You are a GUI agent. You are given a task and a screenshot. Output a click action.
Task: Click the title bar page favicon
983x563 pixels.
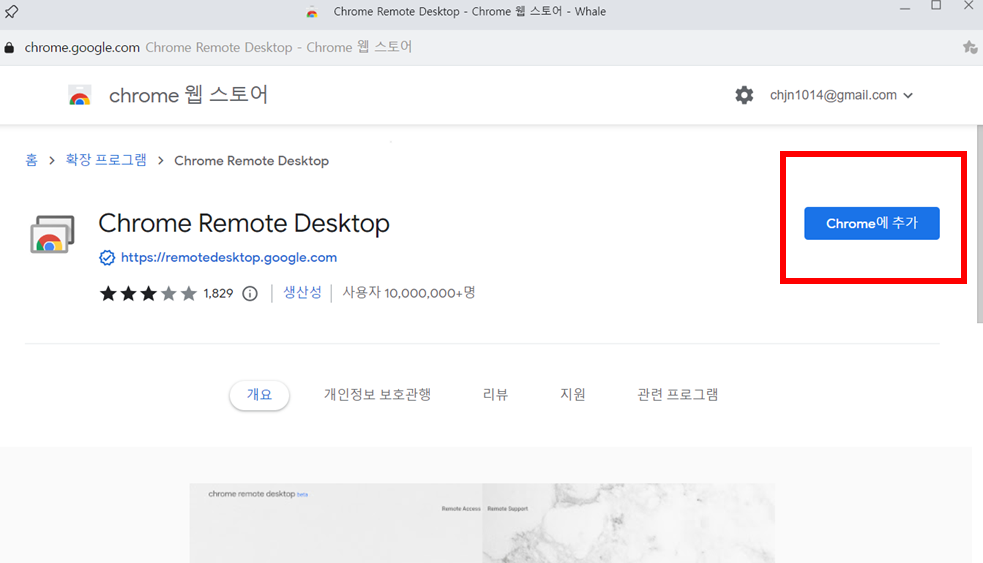click(312, 12)
